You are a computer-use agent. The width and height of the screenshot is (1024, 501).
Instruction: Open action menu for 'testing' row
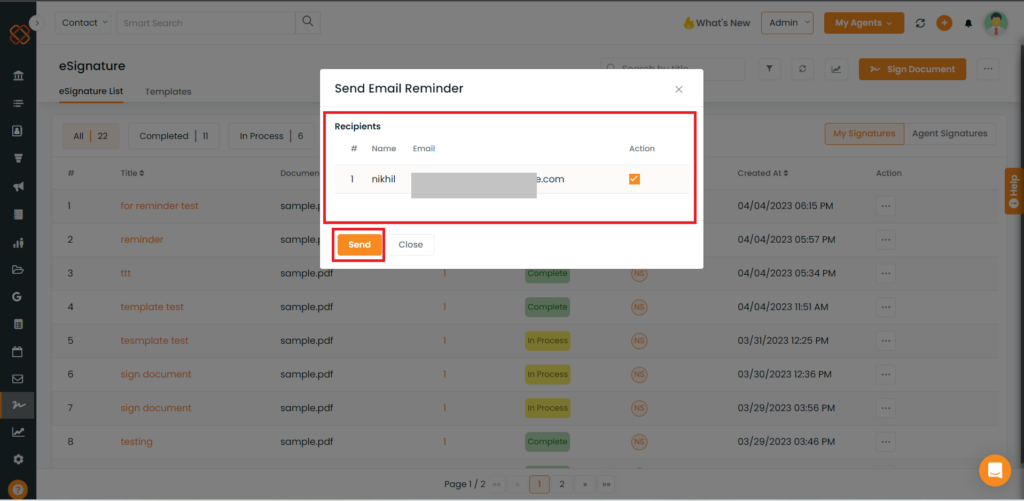click(886, 442)
